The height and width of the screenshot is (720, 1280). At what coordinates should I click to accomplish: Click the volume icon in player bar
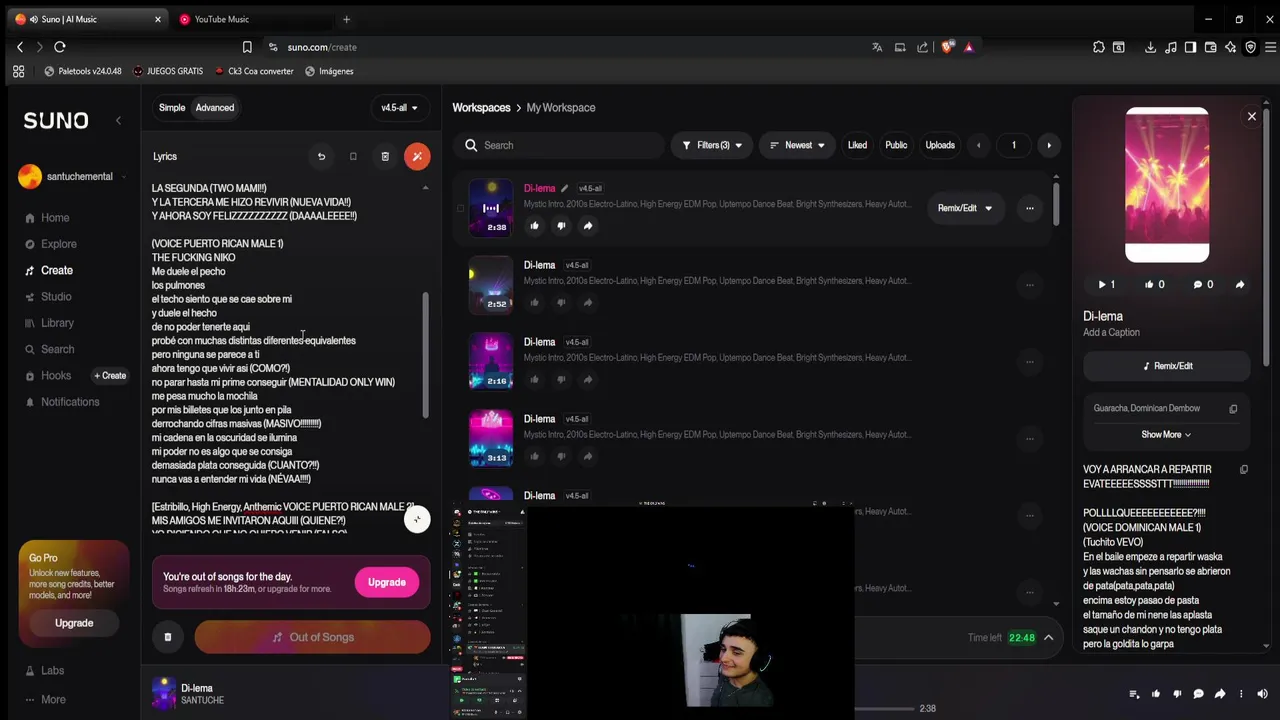coord(1263,694)
